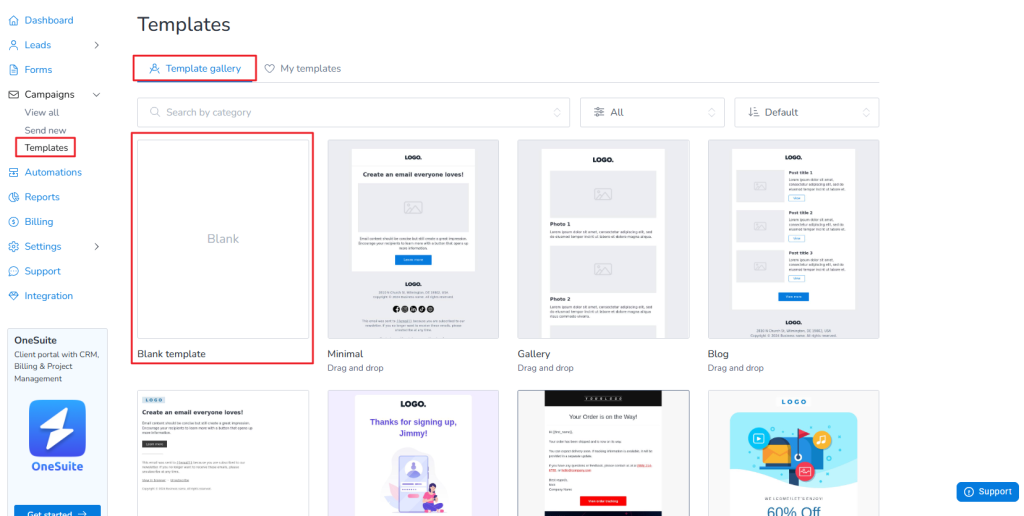Switch to Template gallery tab
Viewport: 1024px width, 516px height.
click(195, 69)
